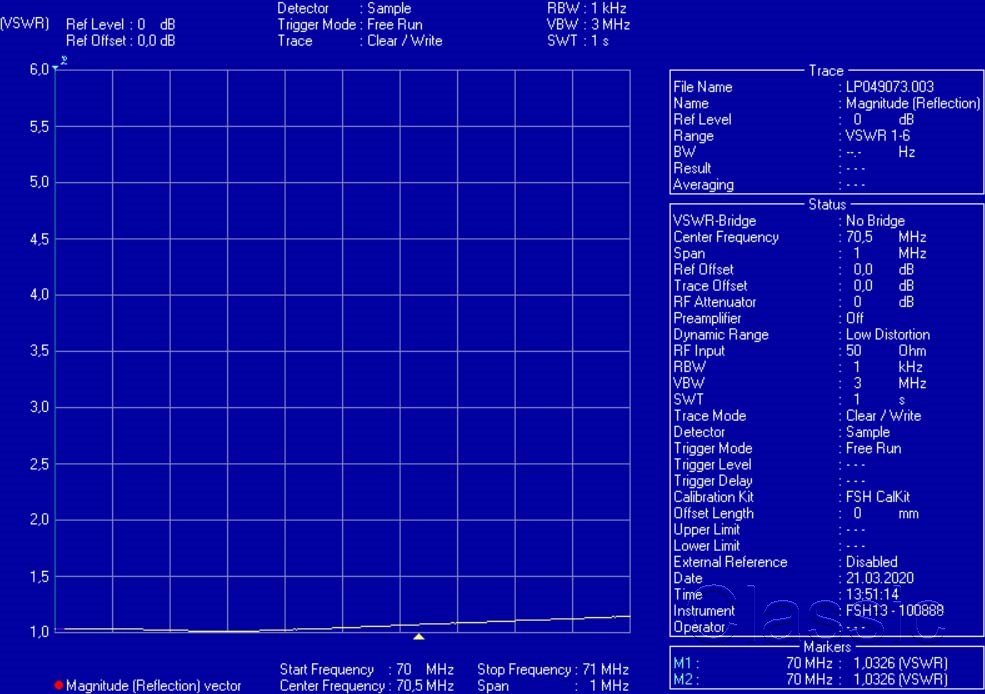Viewport: 985px width, 694px height.
Task: Click the Center Frequency 70,5 MHz footer label
Action: click(366, 686)
